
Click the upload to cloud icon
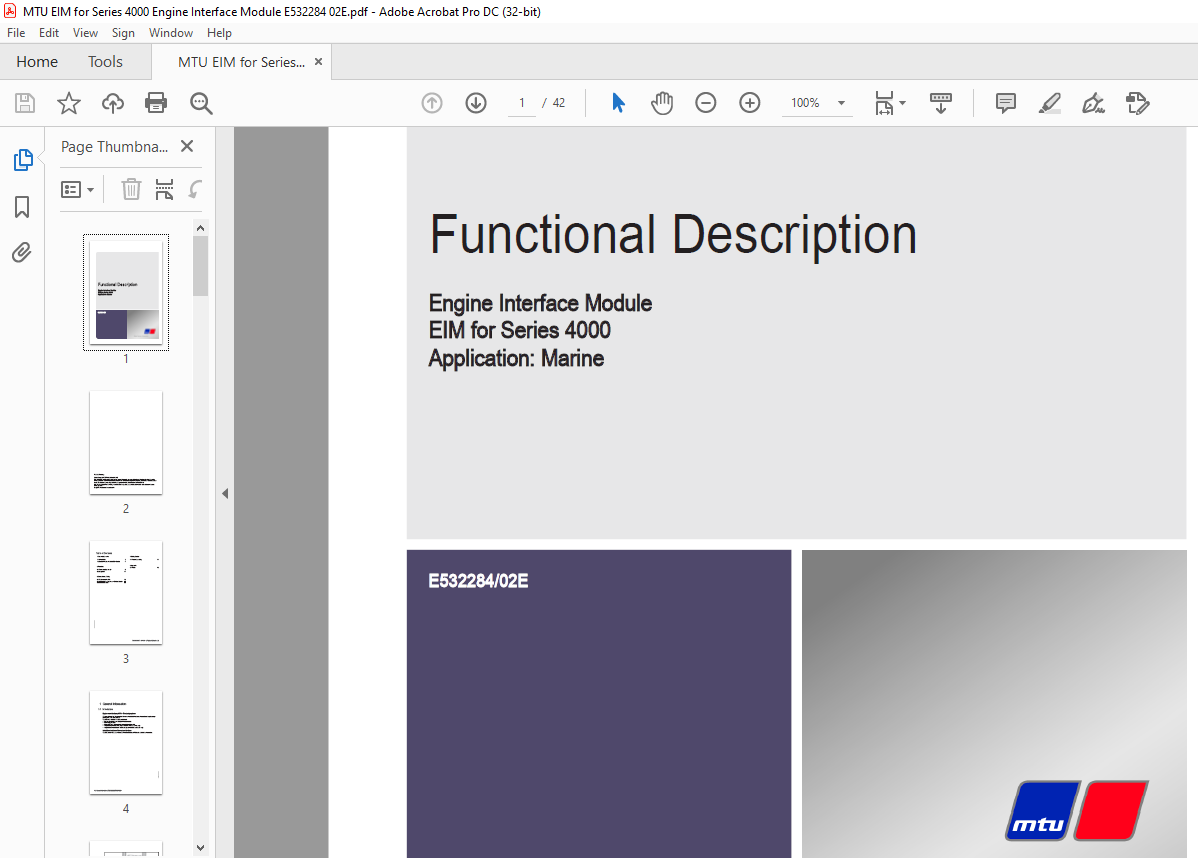(113, 103)
